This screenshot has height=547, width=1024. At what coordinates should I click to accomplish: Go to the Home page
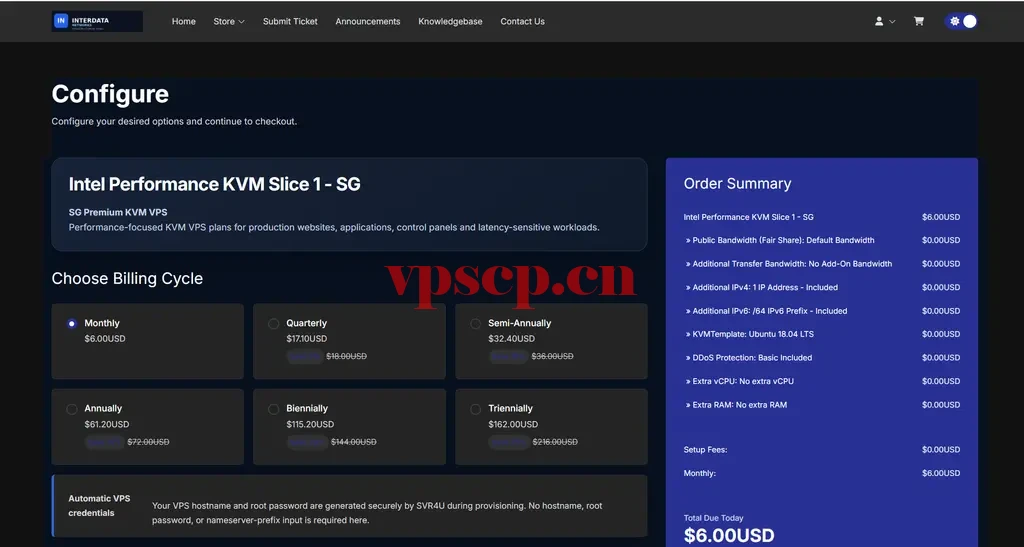pos(184,21)
